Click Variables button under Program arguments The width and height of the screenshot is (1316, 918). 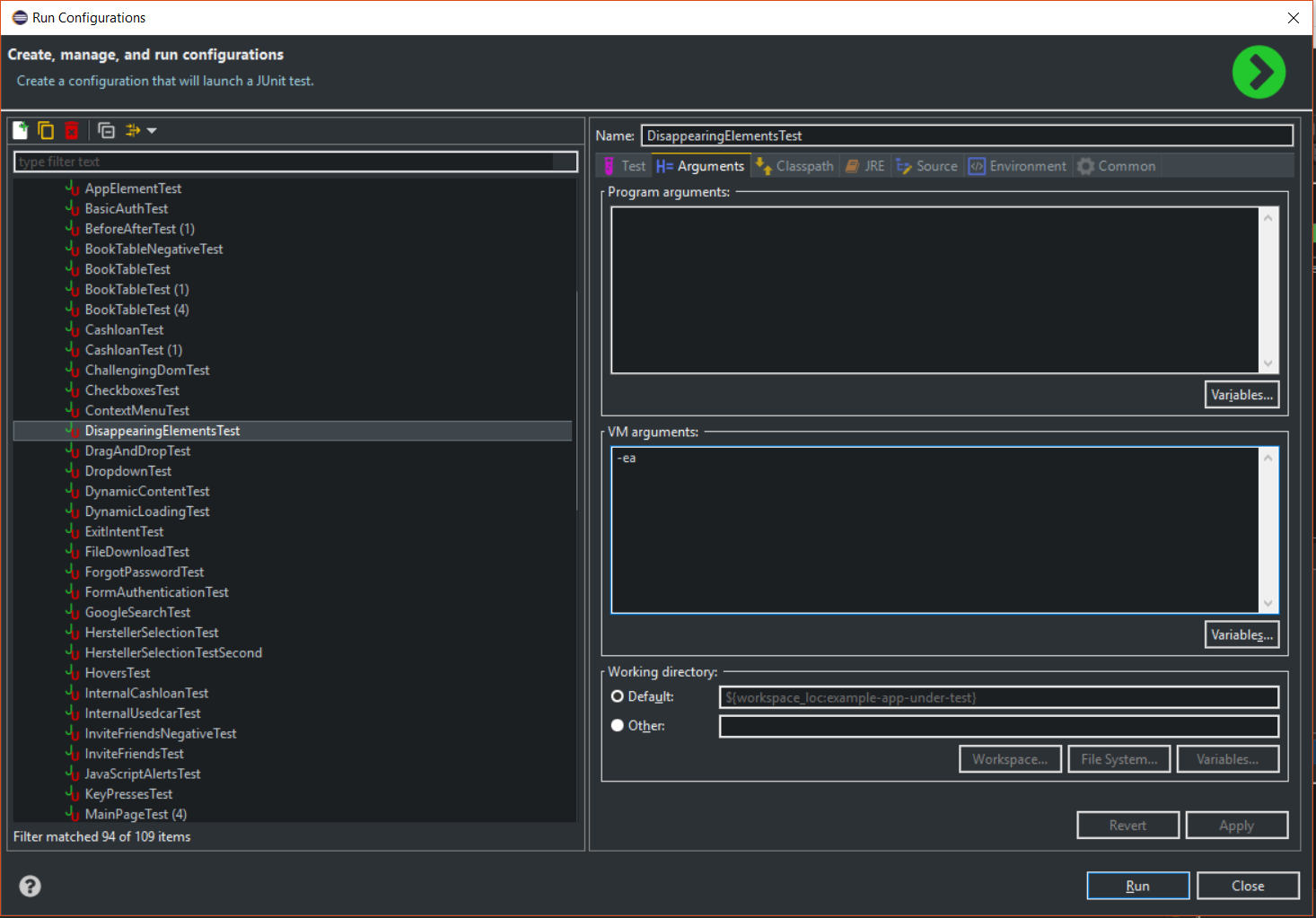pos(1241,395)
